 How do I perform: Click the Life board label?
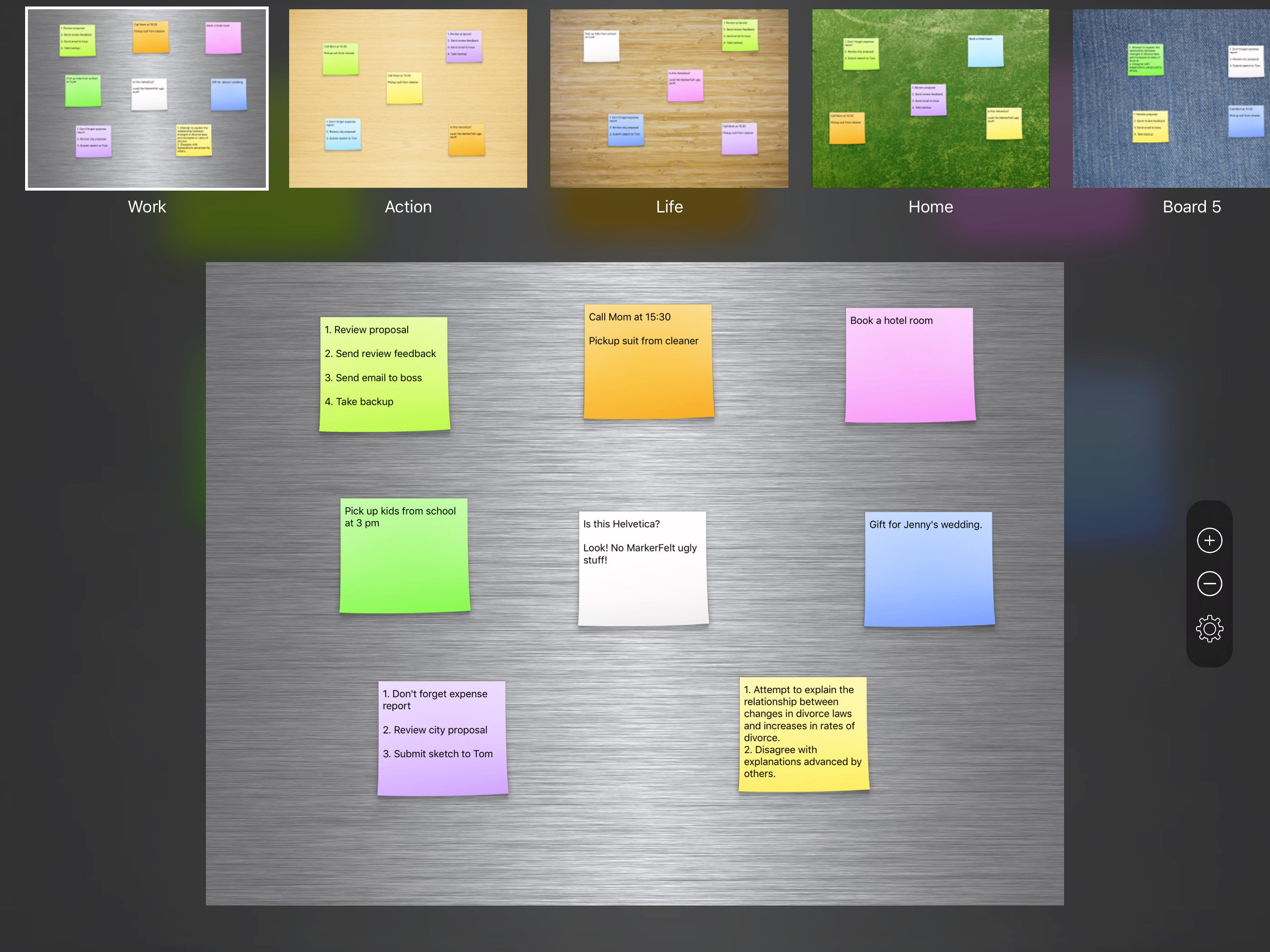pos(669,207)
